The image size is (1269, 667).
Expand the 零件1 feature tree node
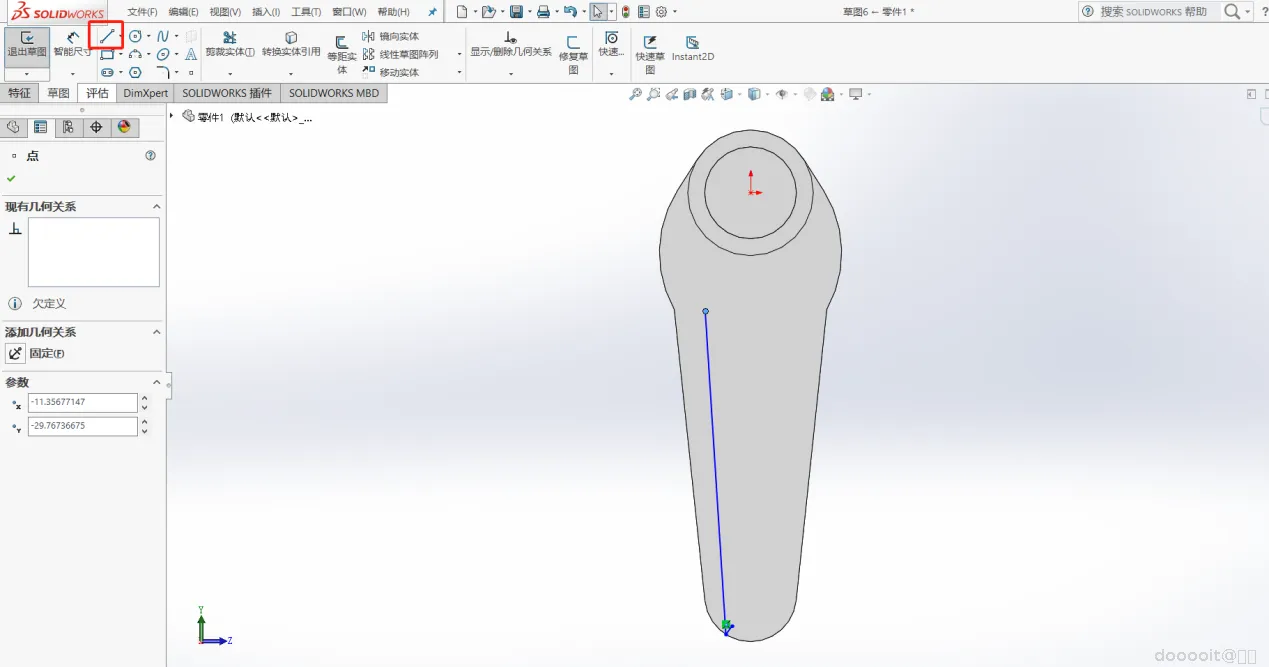pyautogui.click(x=172, y=116)
